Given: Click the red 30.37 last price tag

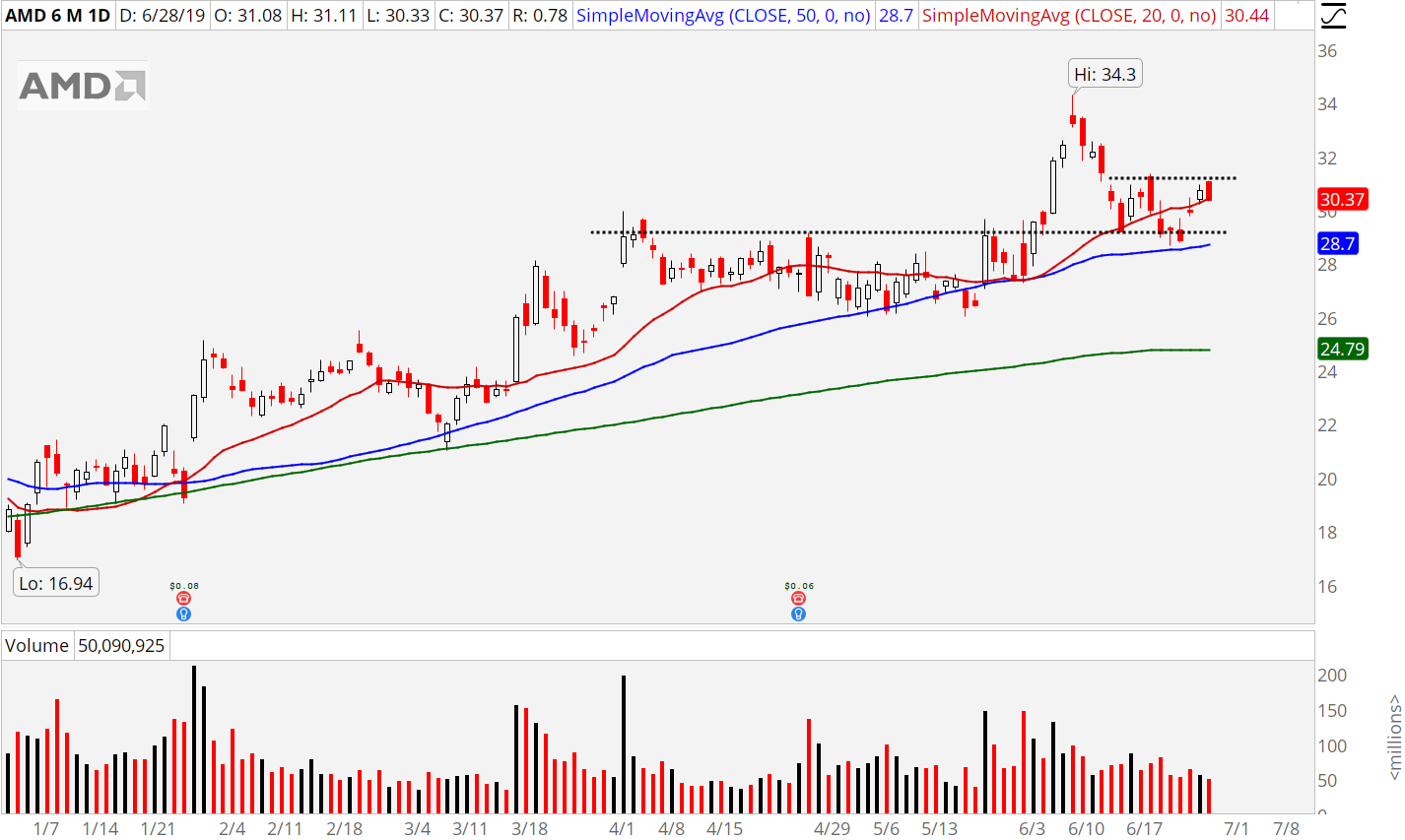Looking at the screenshot, I should point(1342,199).
